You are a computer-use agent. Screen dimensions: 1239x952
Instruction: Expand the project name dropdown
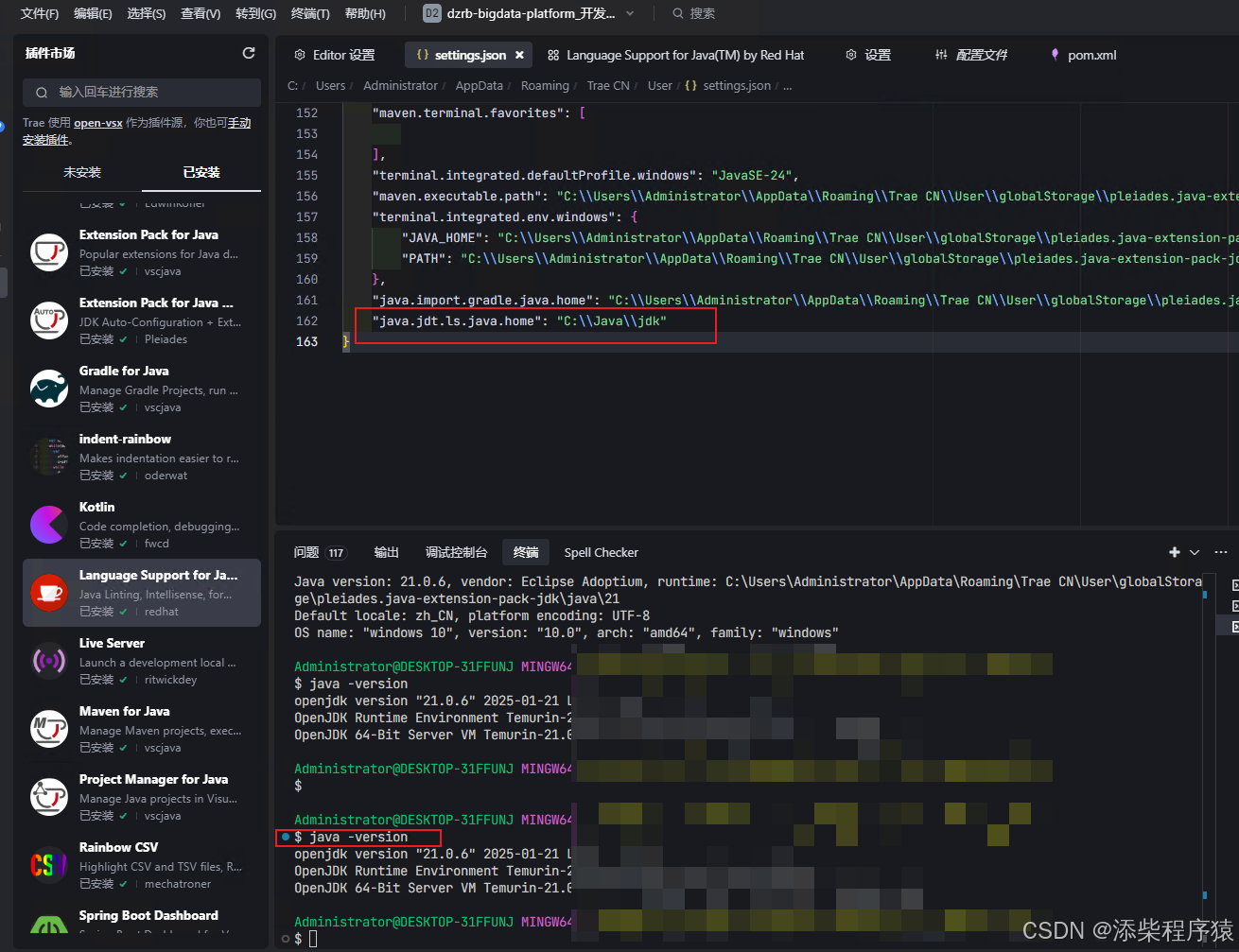[x=631, y=13]
